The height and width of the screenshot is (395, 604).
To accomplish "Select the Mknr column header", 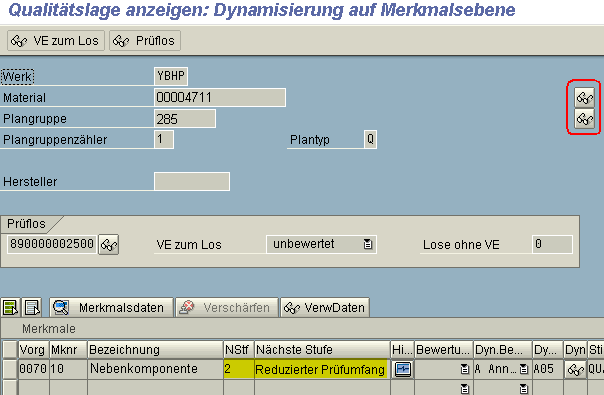I will click(x=68, y=350).
